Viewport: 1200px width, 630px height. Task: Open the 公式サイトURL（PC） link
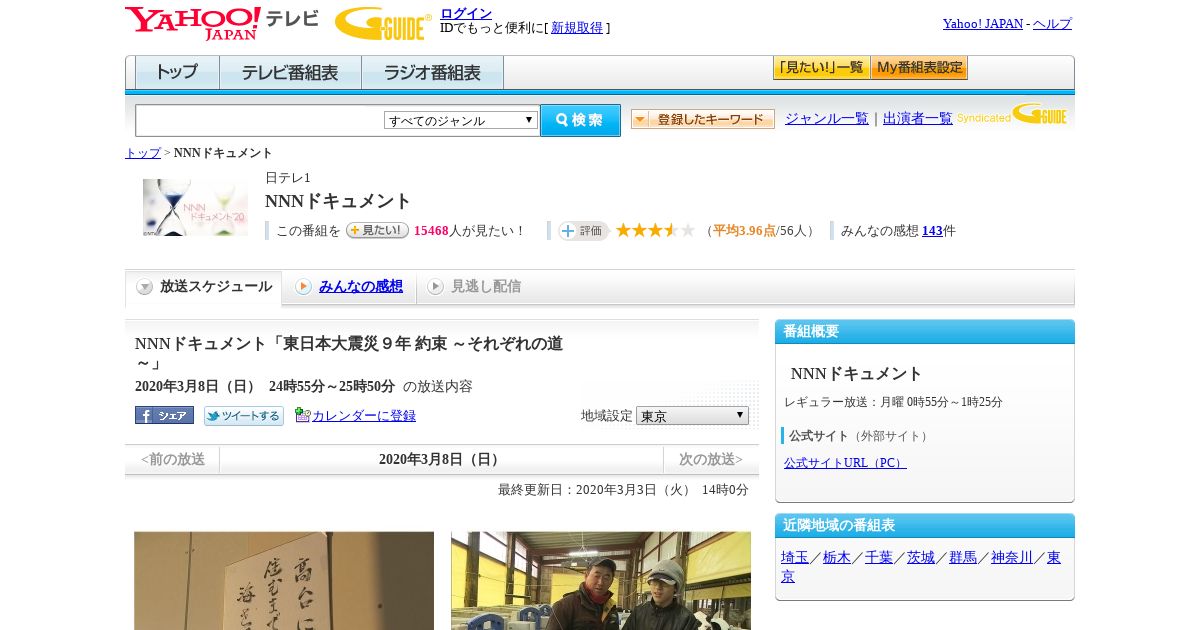tap(845, 463)
